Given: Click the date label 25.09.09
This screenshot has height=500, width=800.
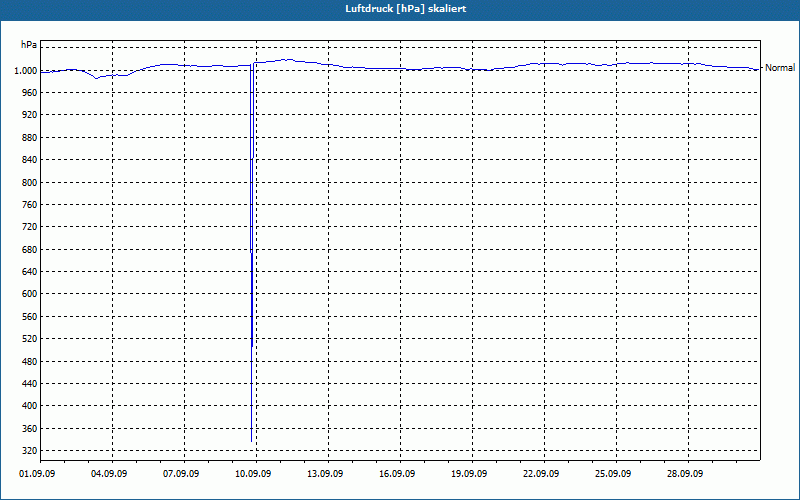Looking at the screenshot, I should click(613, 474).
